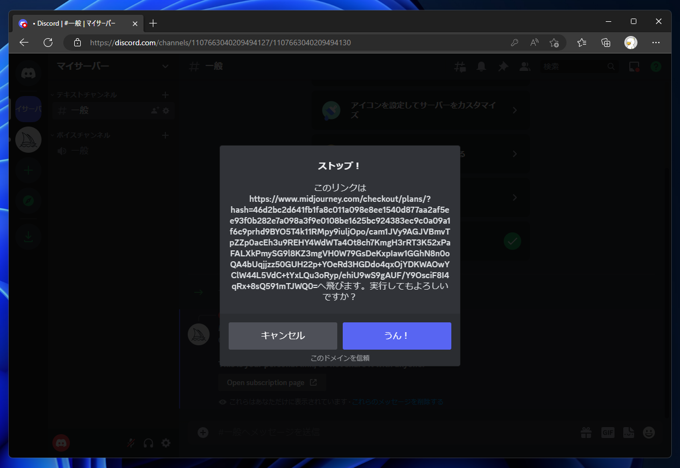This screenshot has height=468, width=680.
Task: Reload the page with refresh icon
Action: coord(48,43)
